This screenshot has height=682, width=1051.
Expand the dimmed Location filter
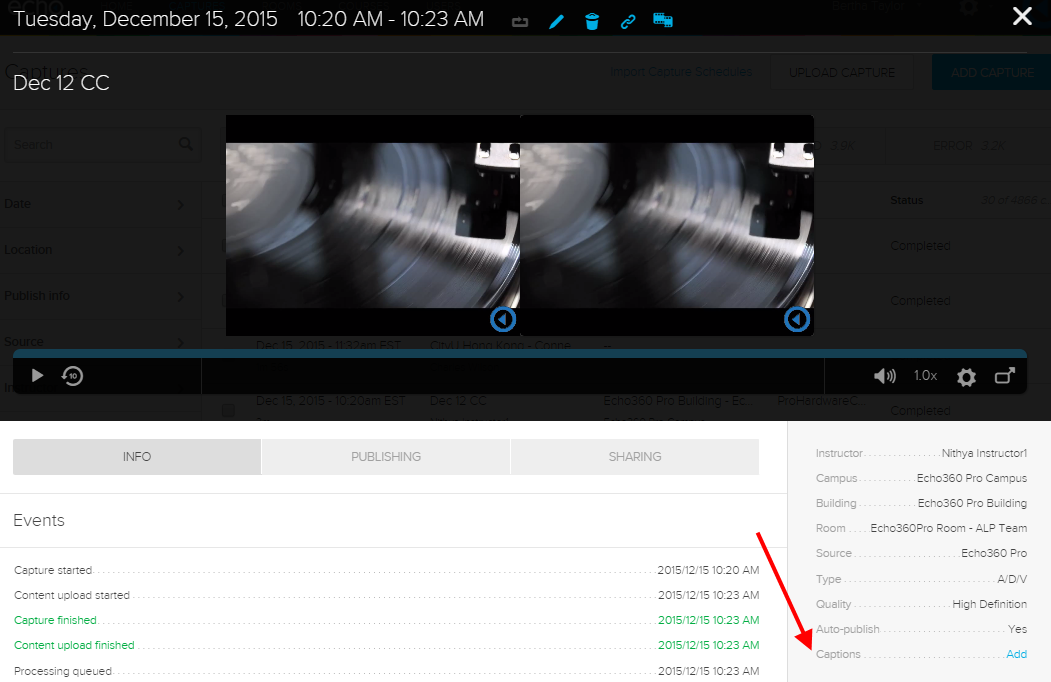tap(94, 250)
